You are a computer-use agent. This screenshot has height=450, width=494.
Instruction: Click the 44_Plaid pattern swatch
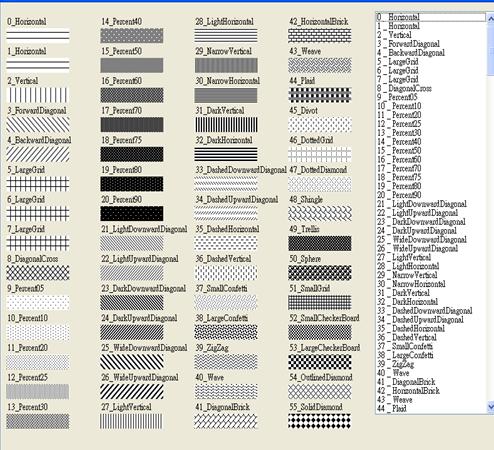pos(320,95)
